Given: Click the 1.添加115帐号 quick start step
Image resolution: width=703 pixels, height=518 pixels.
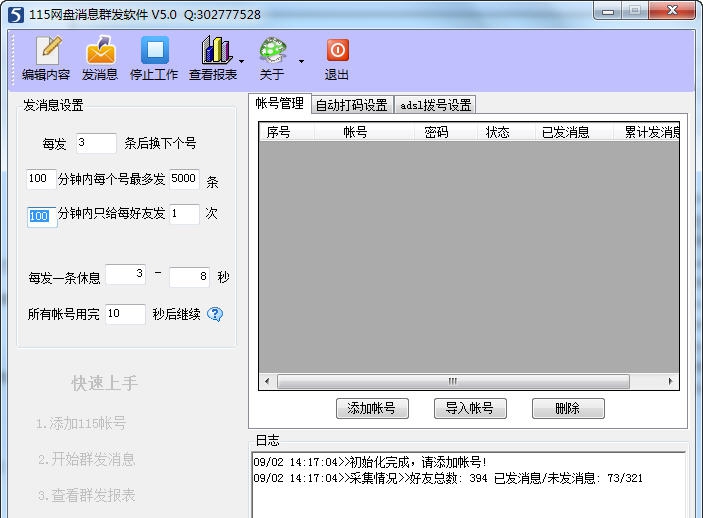Looking at the screenshot, I should 81,423.
